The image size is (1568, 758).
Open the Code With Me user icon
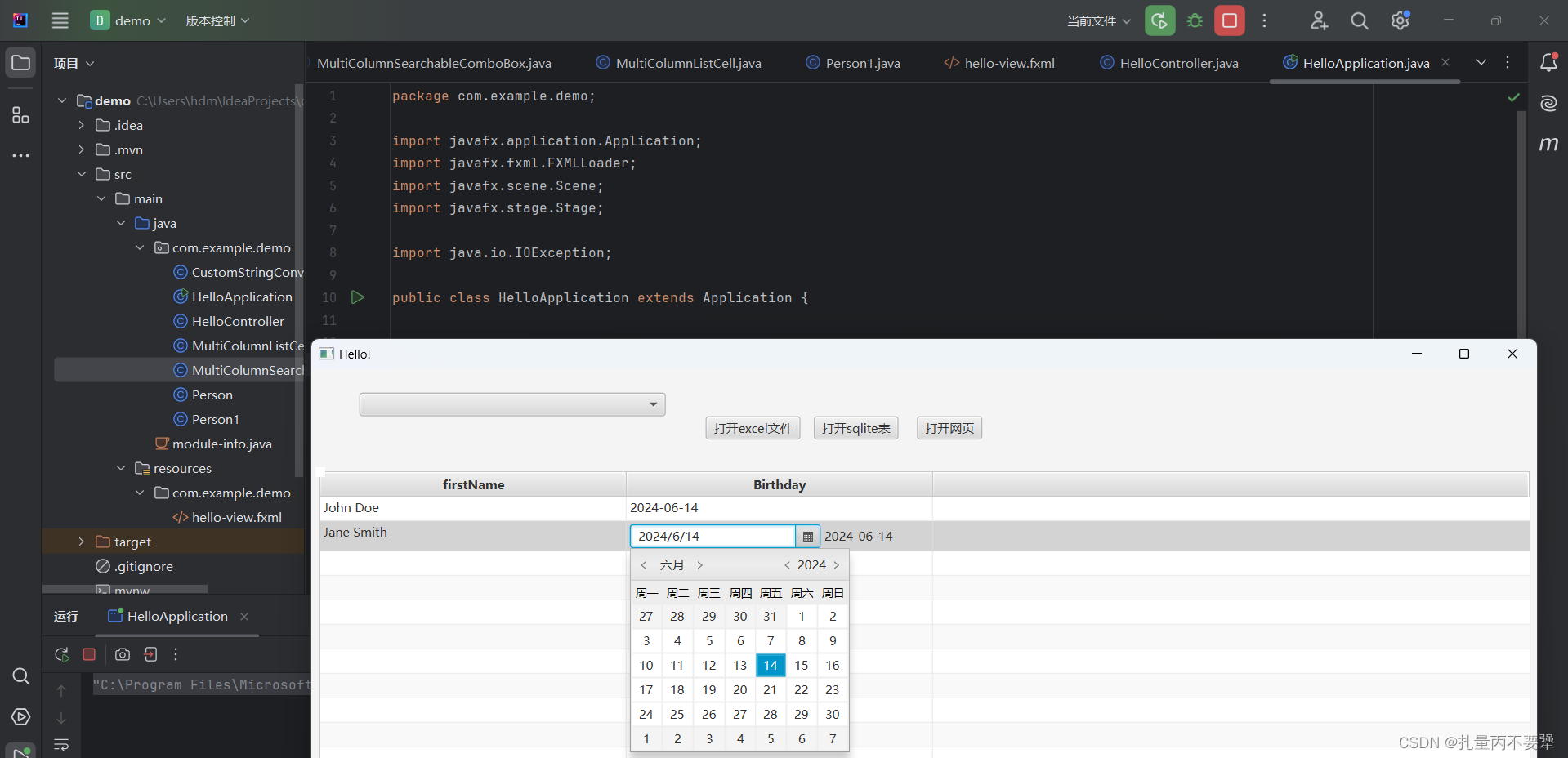(1319, 20)
